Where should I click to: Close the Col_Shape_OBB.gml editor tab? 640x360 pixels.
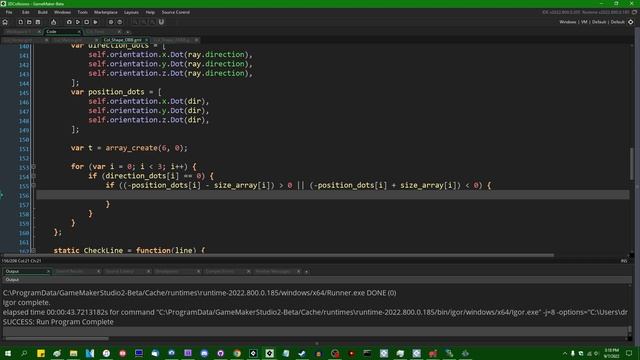(147, 40)
